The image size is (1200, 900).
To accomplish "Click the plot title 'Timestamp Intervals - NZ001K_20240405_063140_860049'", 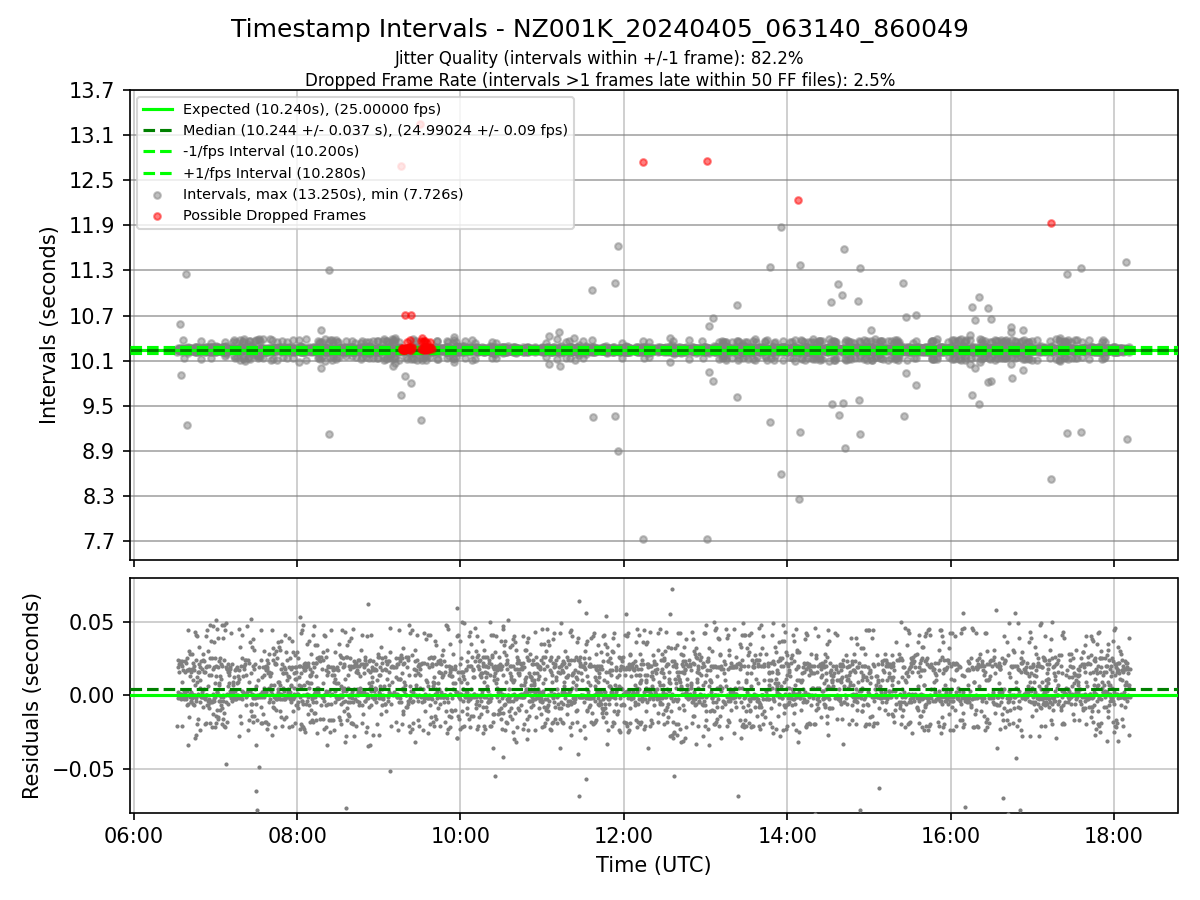I will click(599, 29).
